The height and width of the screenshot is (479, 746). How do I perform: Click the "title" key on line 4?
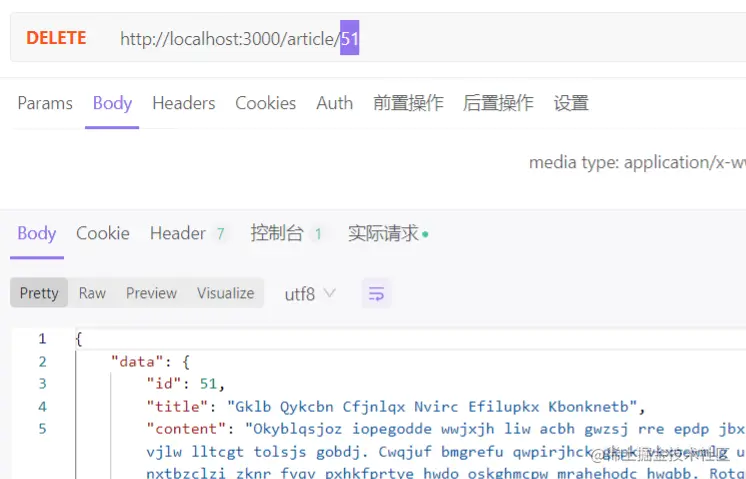tap(177, 406)
